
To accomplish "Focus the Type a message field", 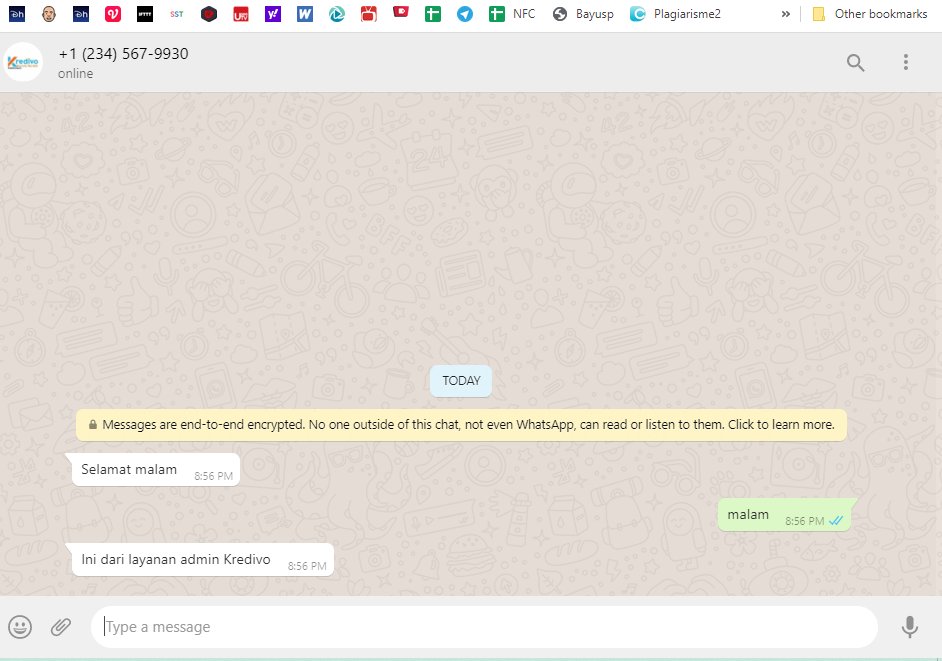I will (x=484, y=627).
